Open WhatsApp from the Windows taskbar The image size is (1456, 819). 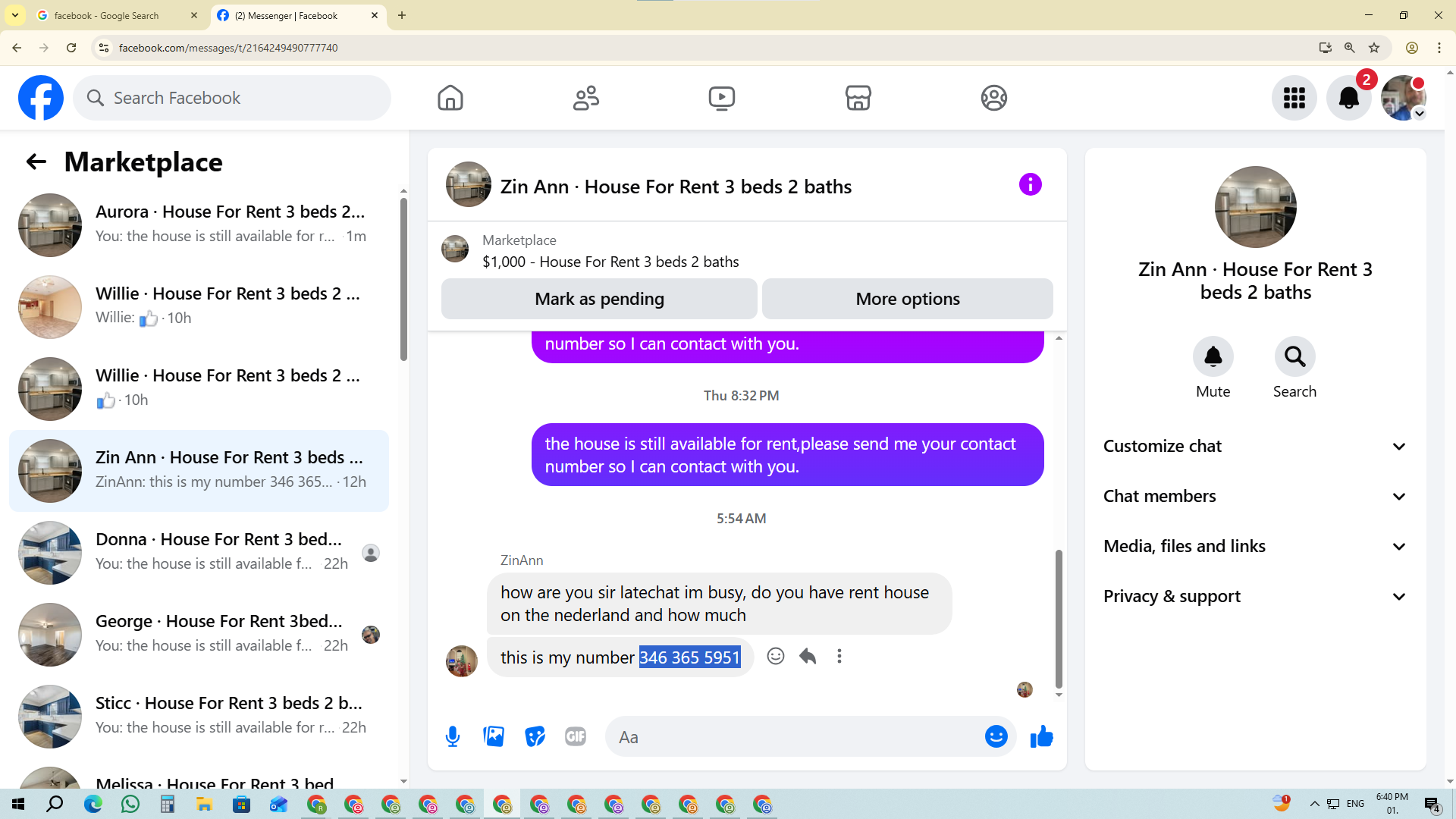click(130, 804)
